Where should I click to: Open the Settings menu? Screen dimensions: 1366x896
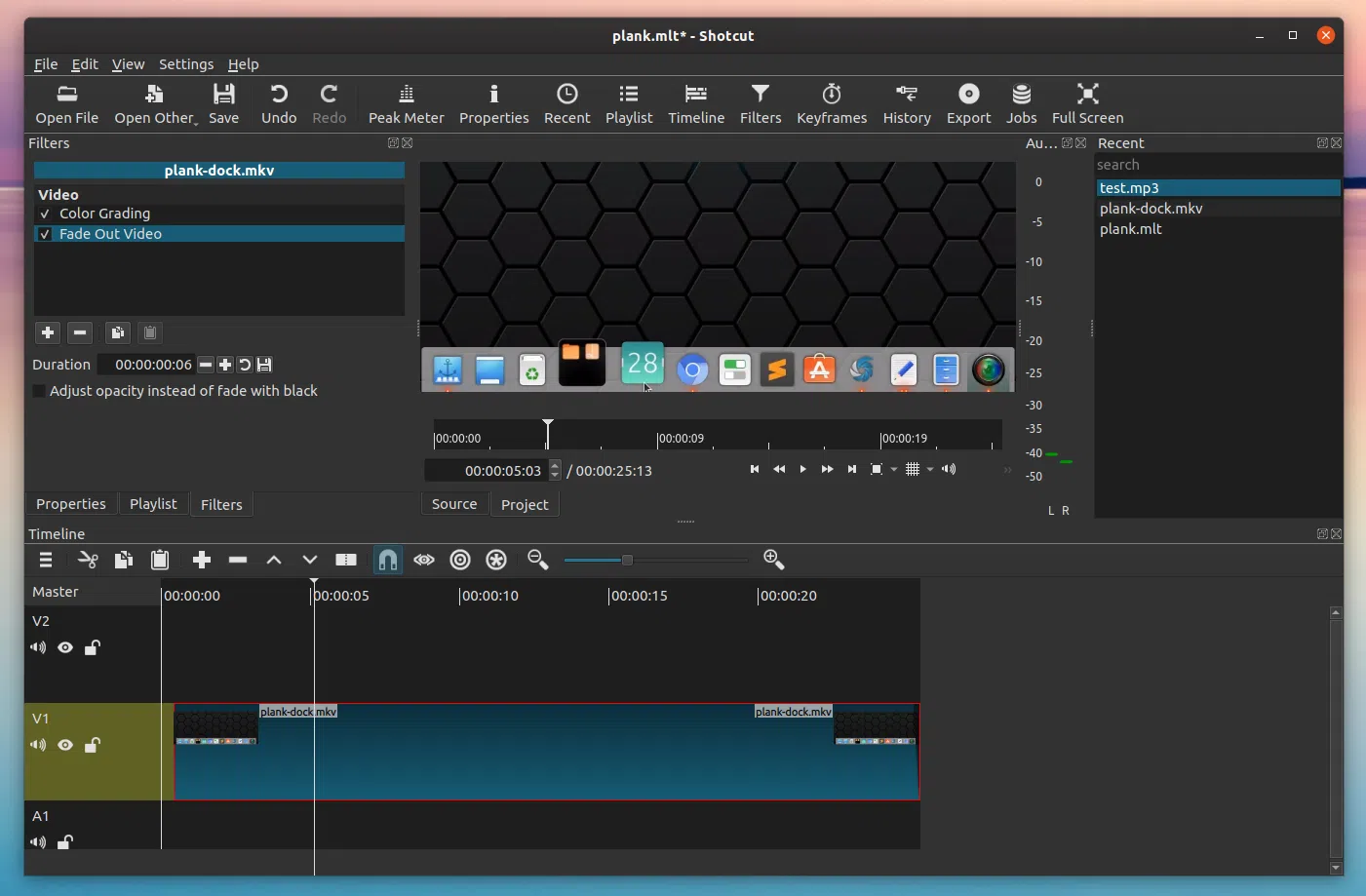tap(185, 64)
